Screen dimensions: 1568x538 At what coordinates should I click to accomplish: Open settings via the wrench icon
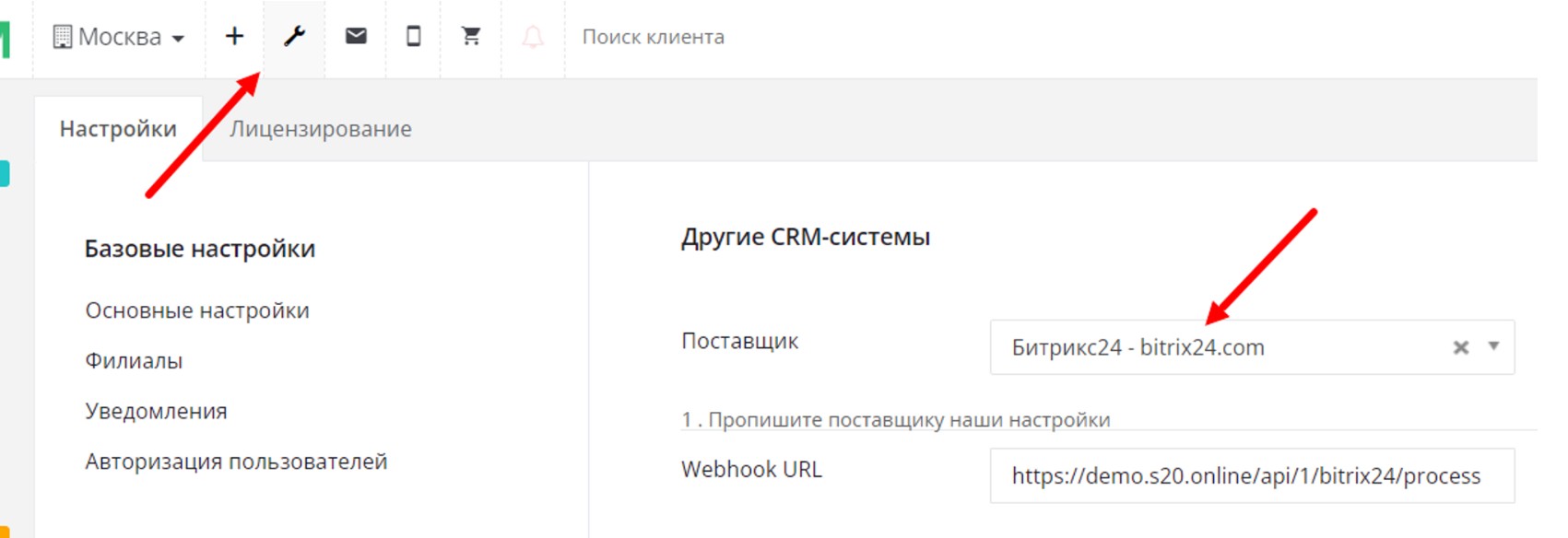point(294,36)
